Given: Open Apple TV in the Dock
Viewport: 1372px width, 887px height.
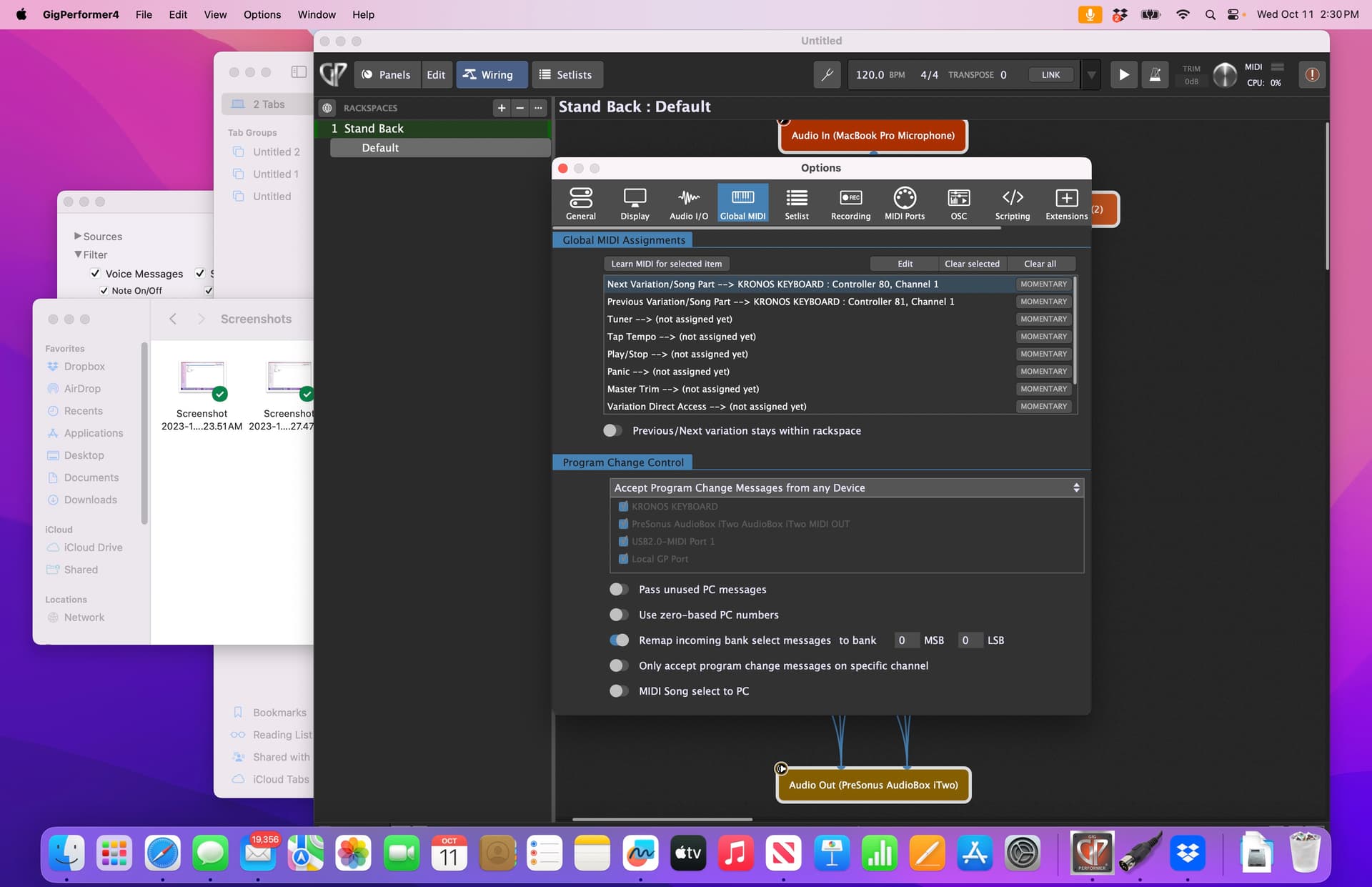Looking at the screenshot, I should 688,852.
